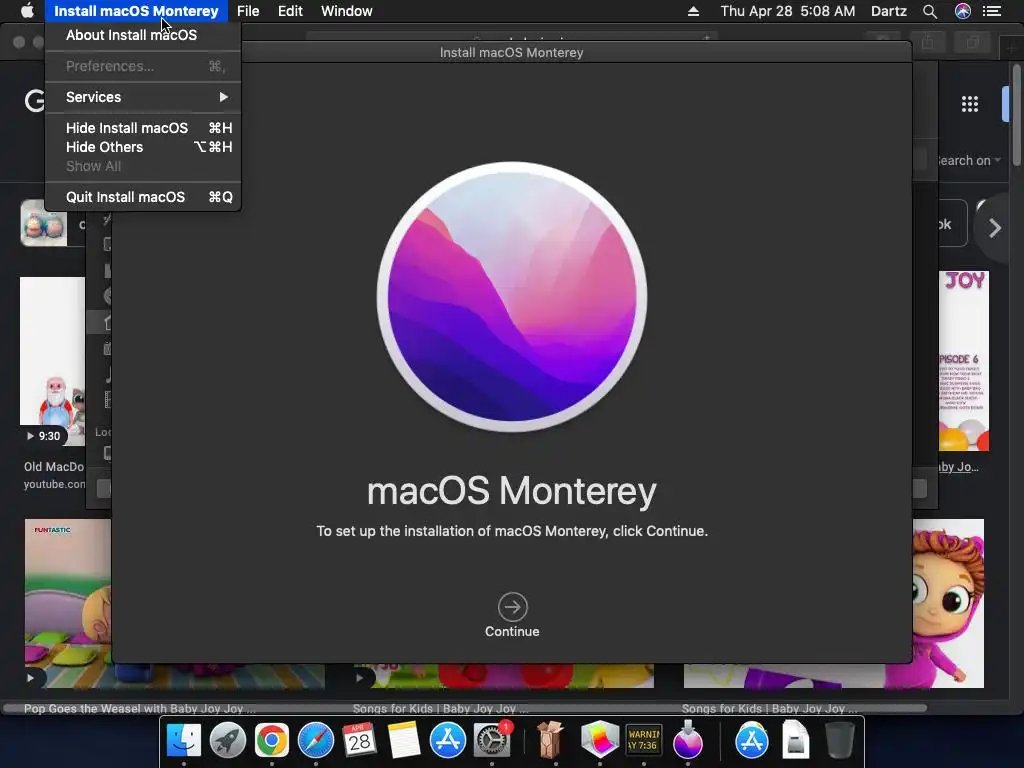Choose About Install macOS
1024x768 pixels.
[143, 35]
